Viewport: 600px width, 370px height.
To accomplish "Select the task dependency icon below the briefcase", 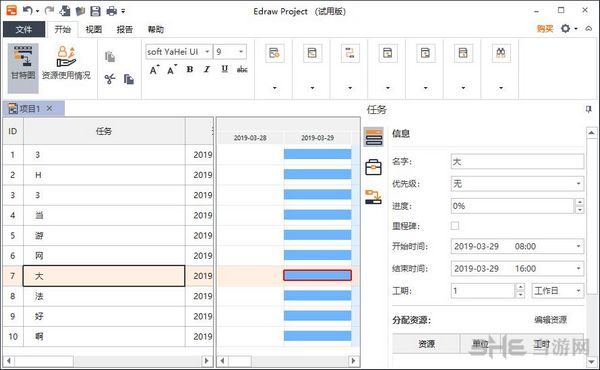I will click(373, 197).
